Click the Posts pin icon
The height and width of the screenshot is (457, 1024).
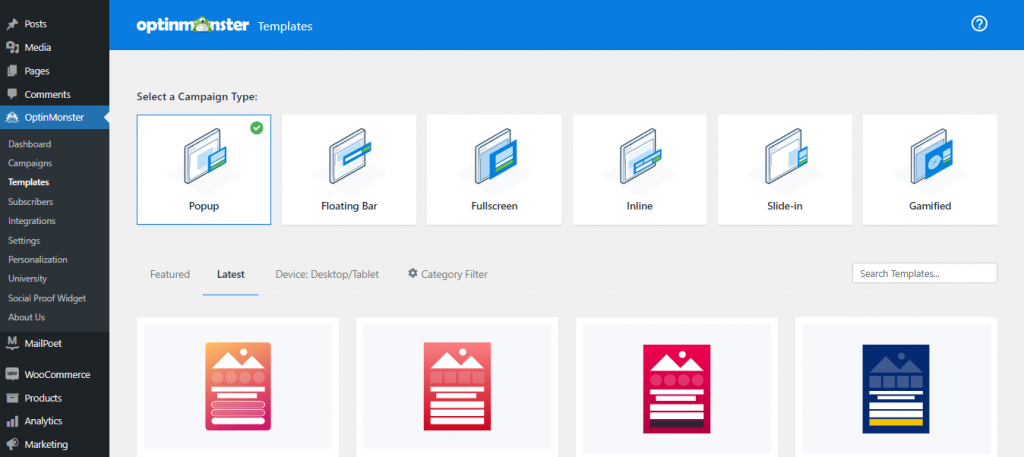(12, 24)
